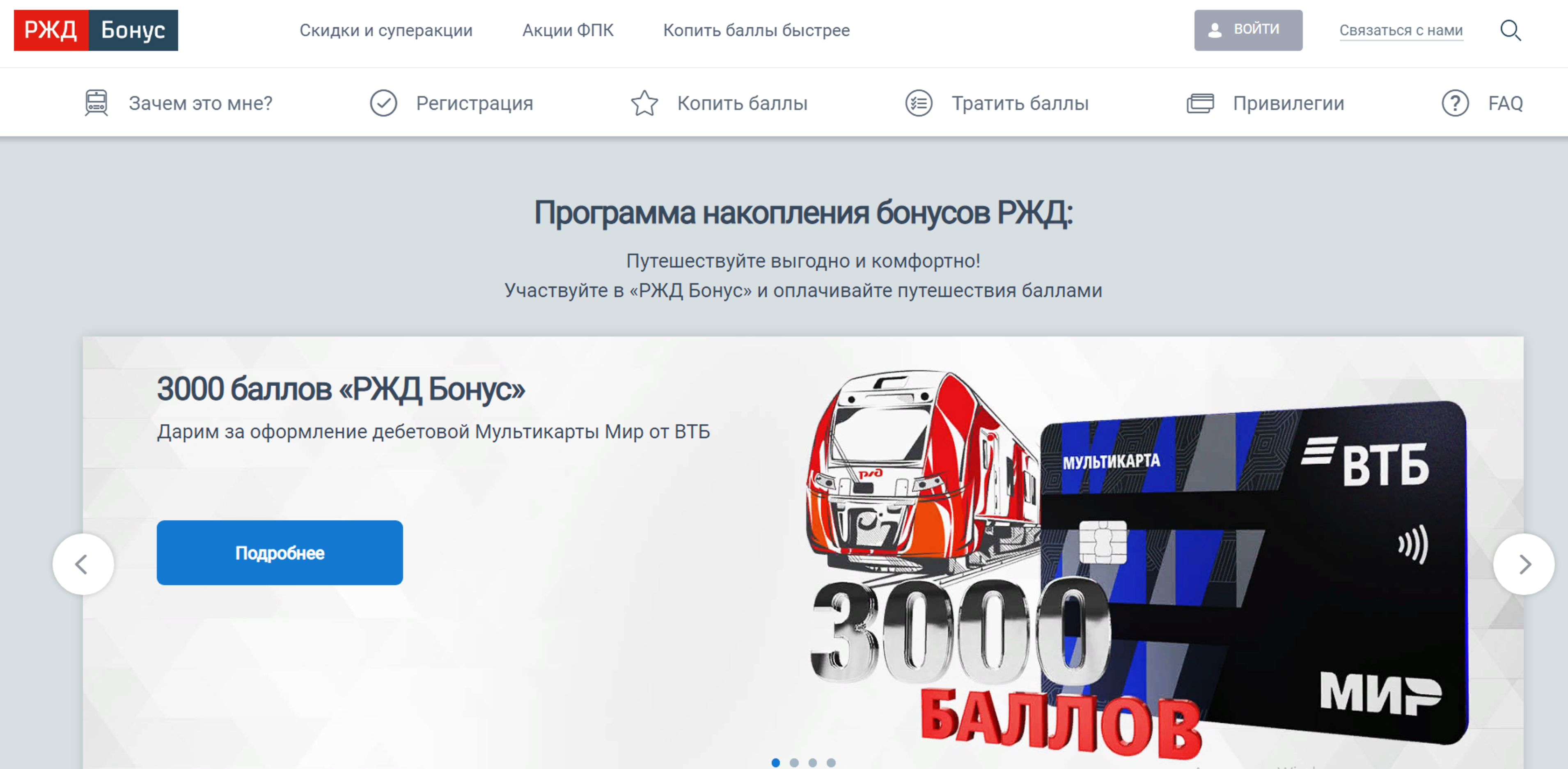Click the cards icon beside Привилегии

tap(1200, 103)
